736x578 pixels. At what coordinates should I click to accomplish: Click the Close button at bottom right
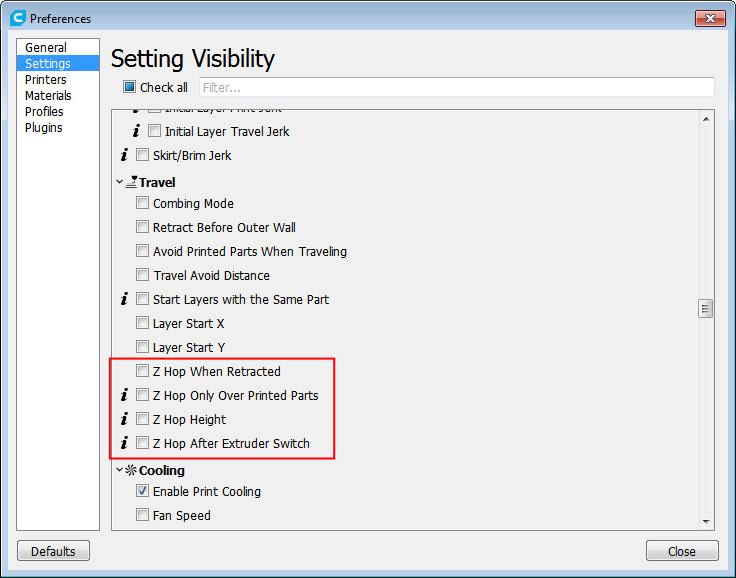pyautogui.click(x=682, y=551)
